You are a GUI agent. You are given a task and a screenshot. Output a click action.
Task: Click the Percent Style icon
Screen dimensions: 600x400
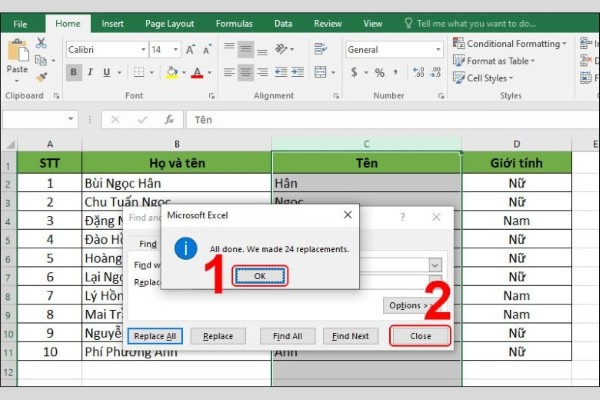pyautogui.click(x=379, y=72)
